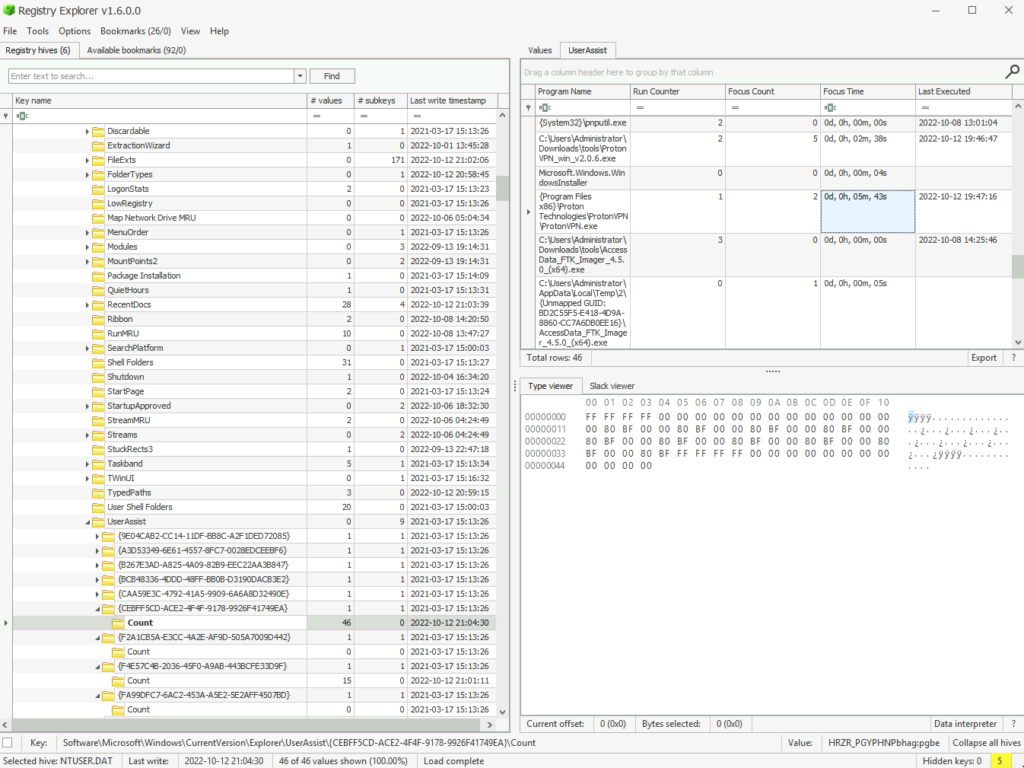Click the TypedPaths folder icon
Screen dimensions: 1024x768
tap(98, 493)
